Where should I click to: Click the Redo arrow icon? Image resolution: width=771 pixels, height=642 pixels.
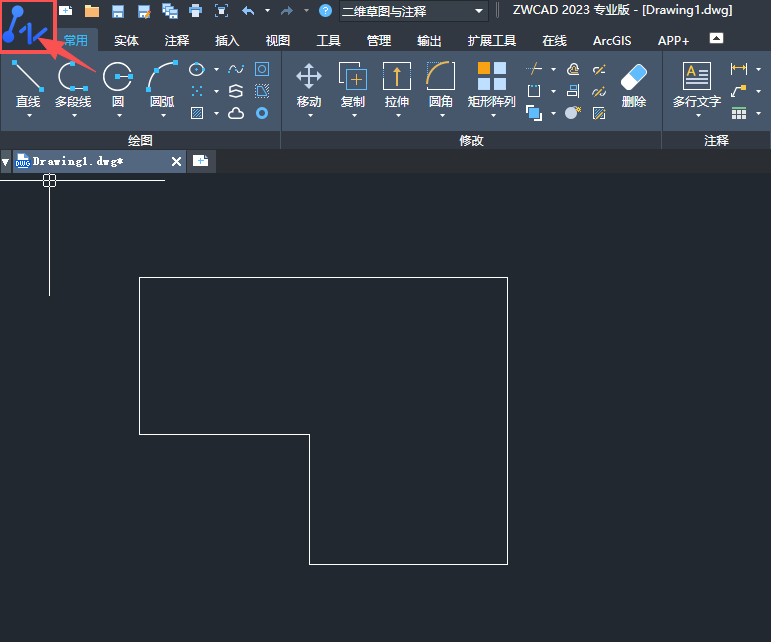click(287, 10)
